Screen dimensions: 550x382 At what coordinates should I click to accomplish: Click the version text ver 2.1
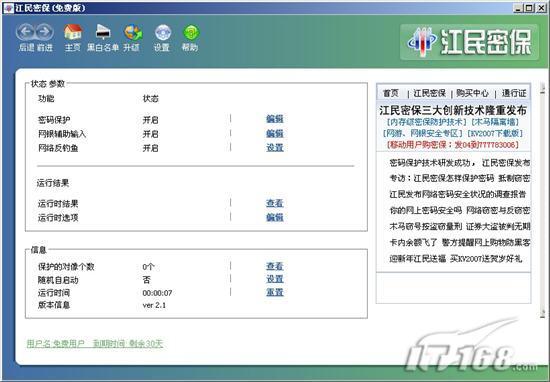tap(154, 305)
